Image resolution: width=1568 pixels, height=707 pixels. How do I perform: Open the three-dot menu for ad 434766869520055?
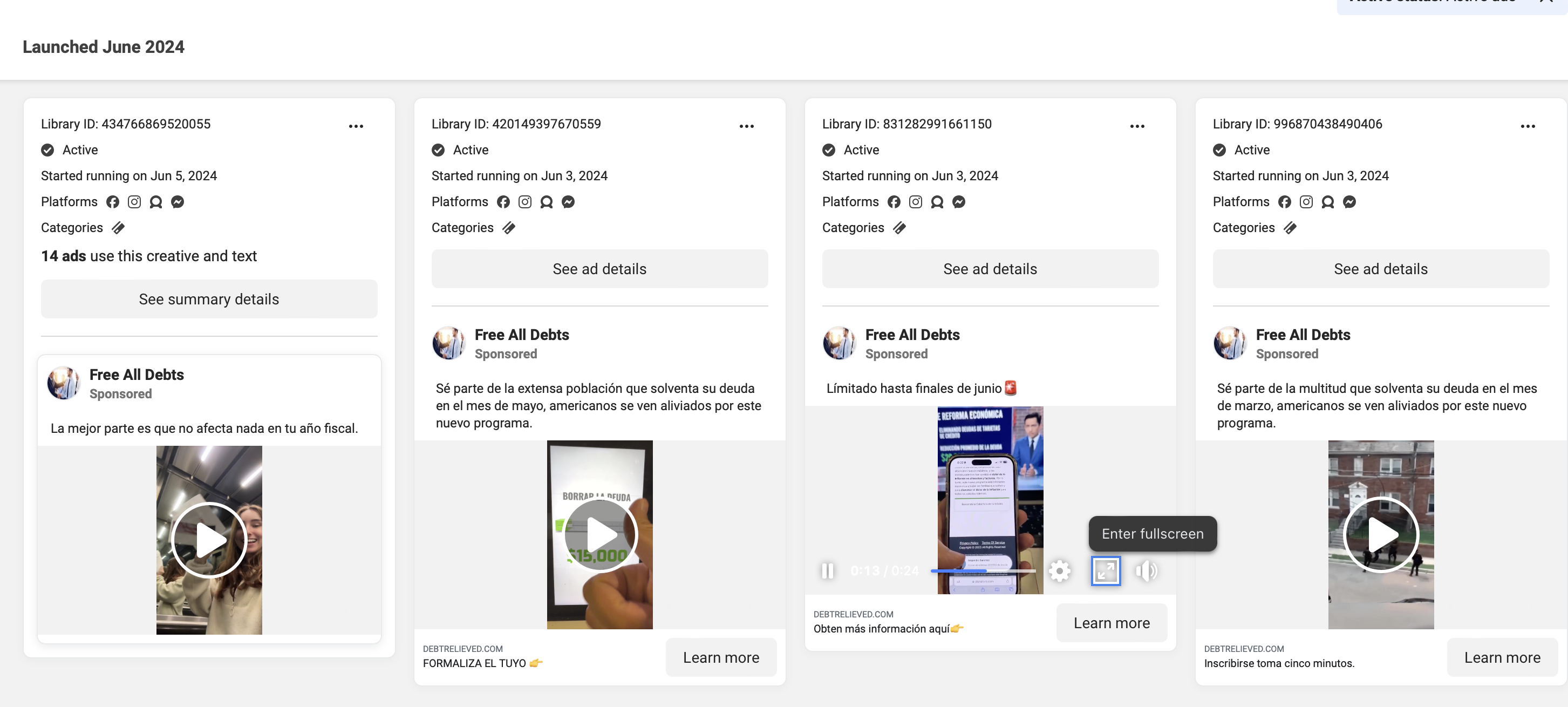(356, 126)
